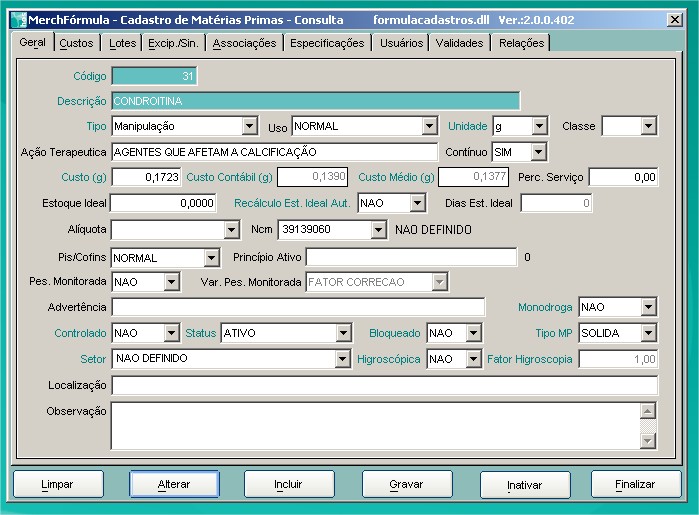Image resolution: width=699 pixels, height=515 pixels.
Task: Expand the Unidade dropdown
Action: 540,127
